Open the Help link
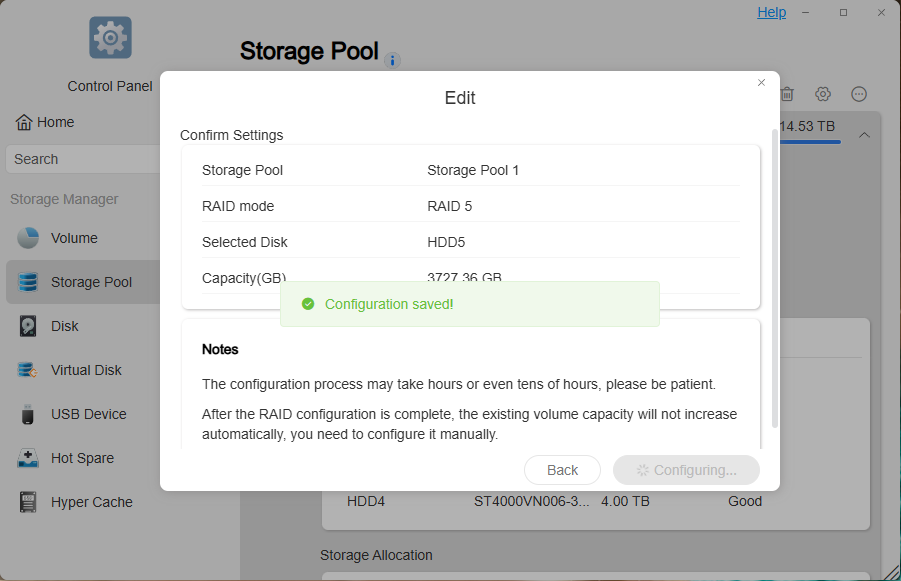901x581 pixels. 771,12
